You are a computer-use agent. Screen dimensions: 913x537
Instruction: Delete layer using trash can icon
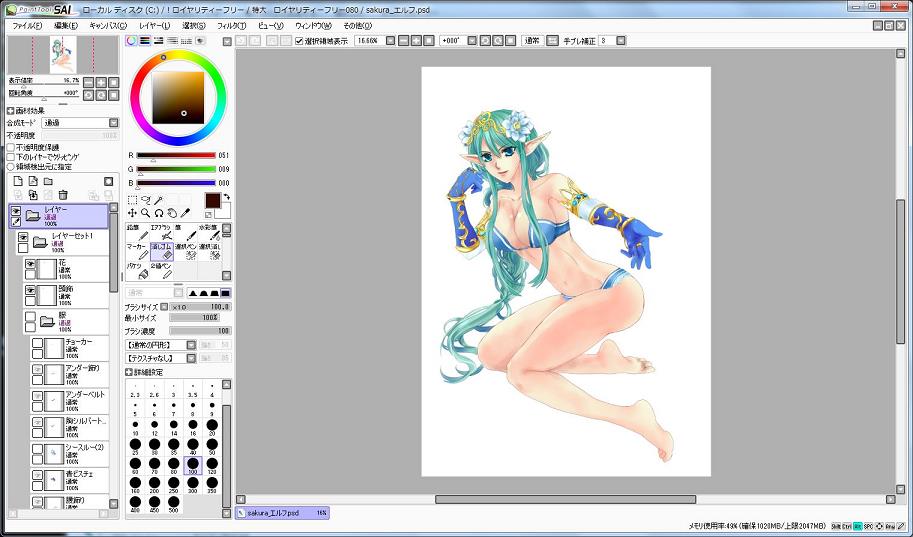(x=63, y=194)
